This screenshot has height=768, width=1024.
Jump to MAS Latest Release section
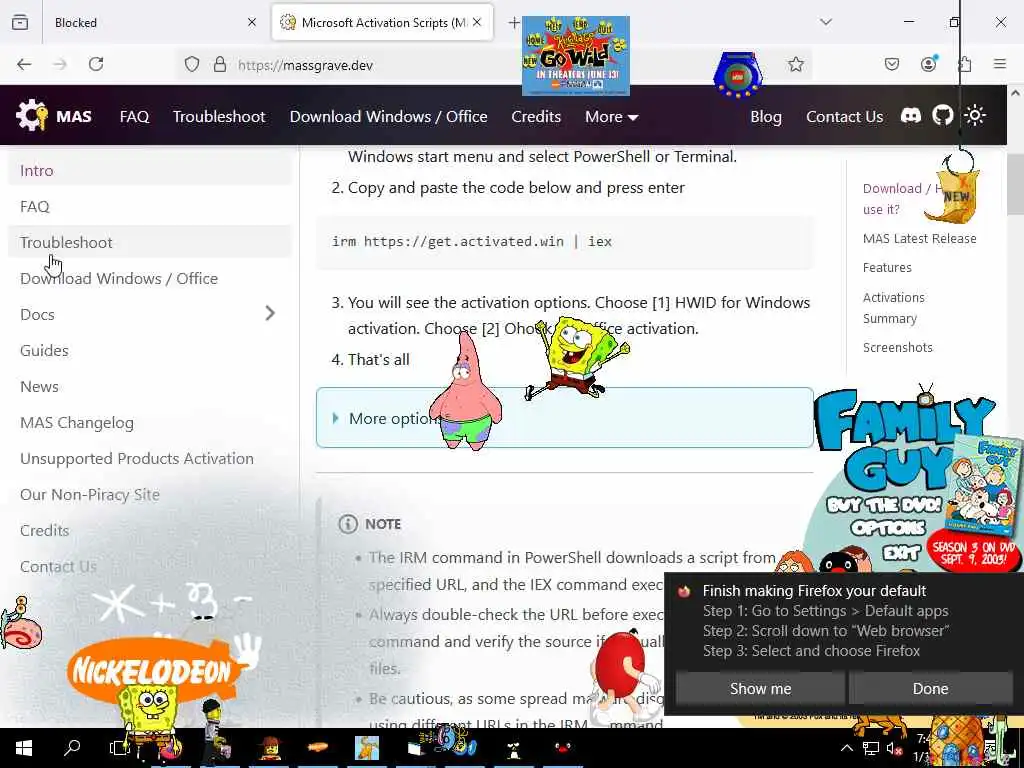coord(920,238)
